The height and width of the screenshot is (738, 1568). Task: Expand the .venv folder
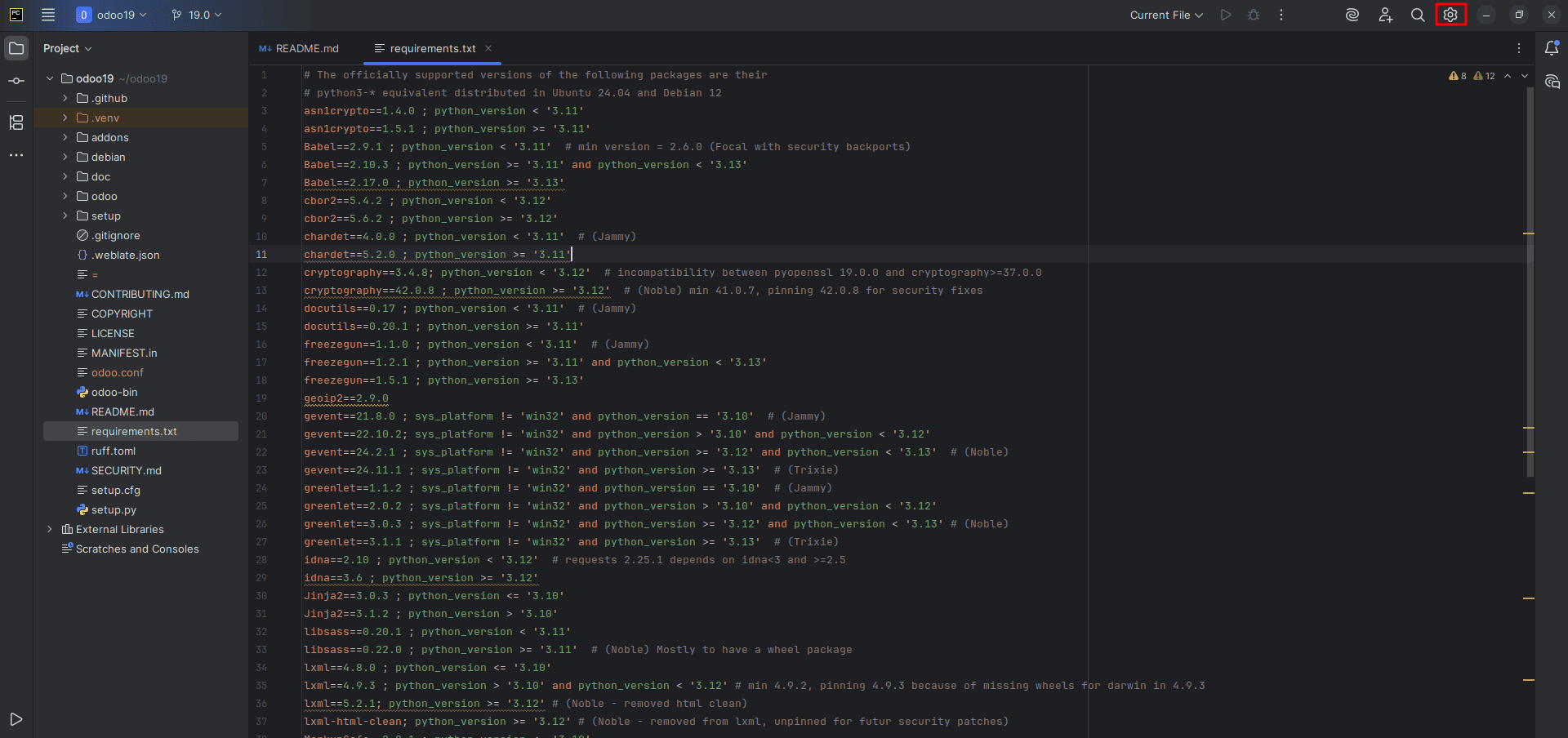click(65, 118)
